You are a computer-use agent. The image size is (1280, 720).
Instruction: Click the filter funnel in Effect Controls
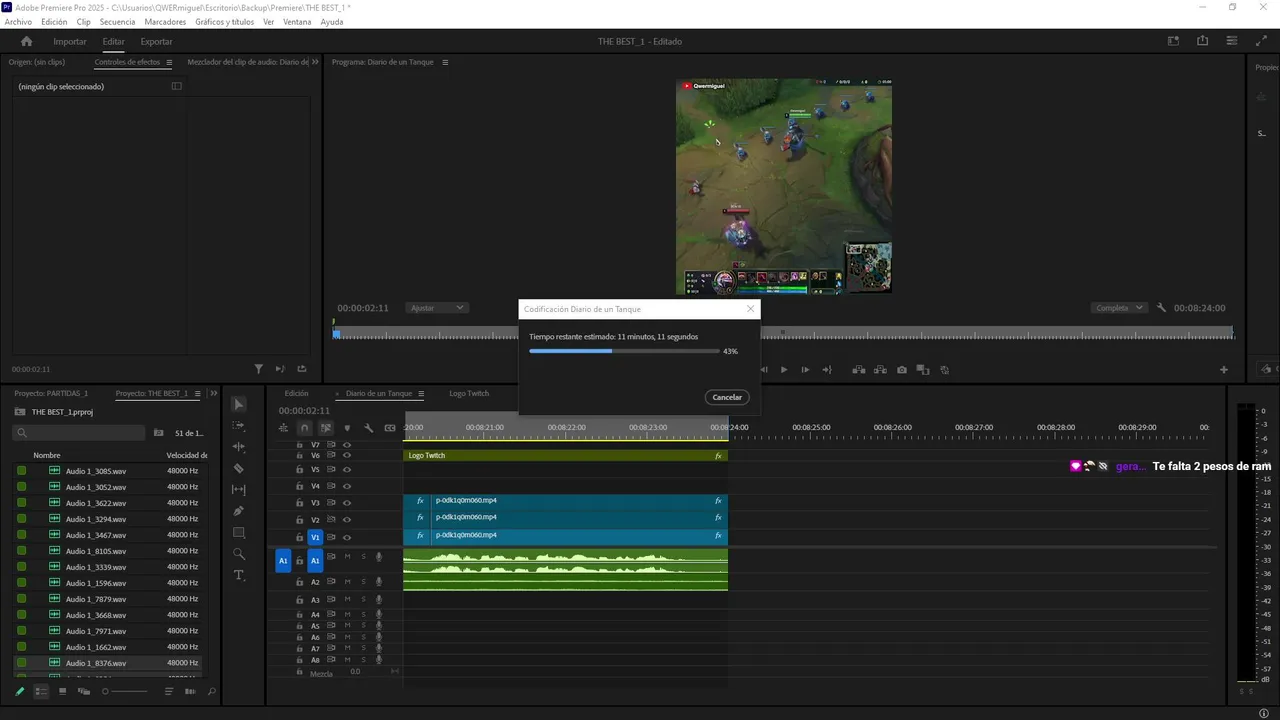258,369
